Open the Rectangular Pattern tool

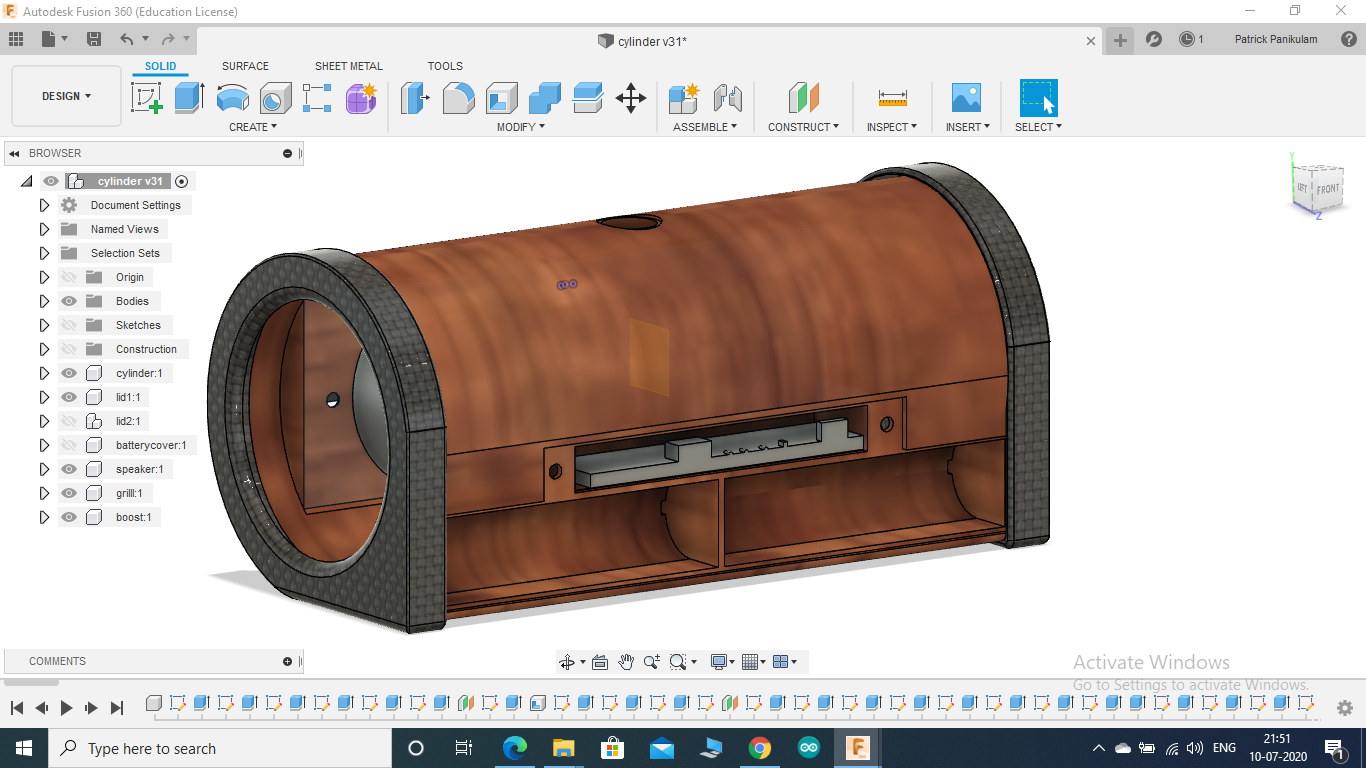pos(318,98)
